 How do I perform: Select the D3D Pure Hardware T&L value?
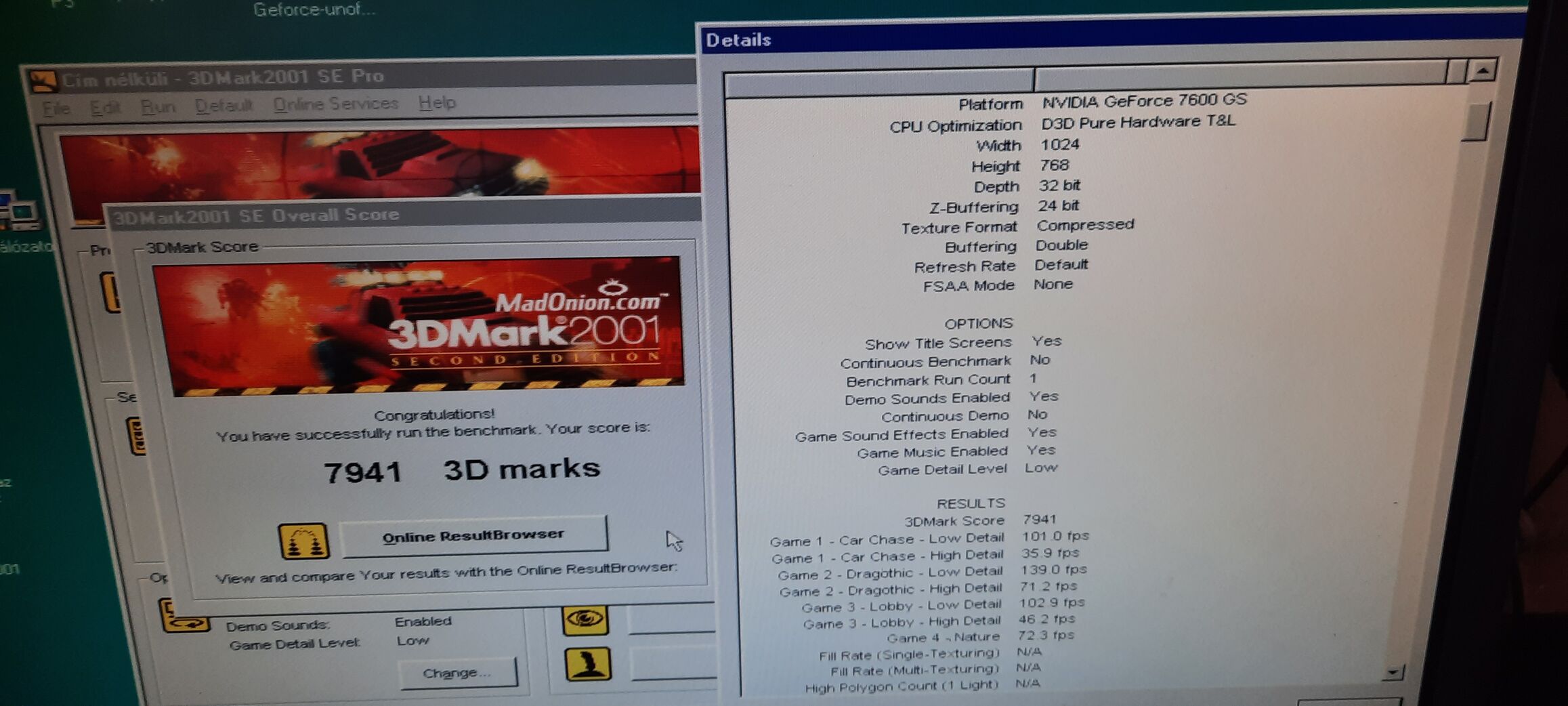(1138, 123)
